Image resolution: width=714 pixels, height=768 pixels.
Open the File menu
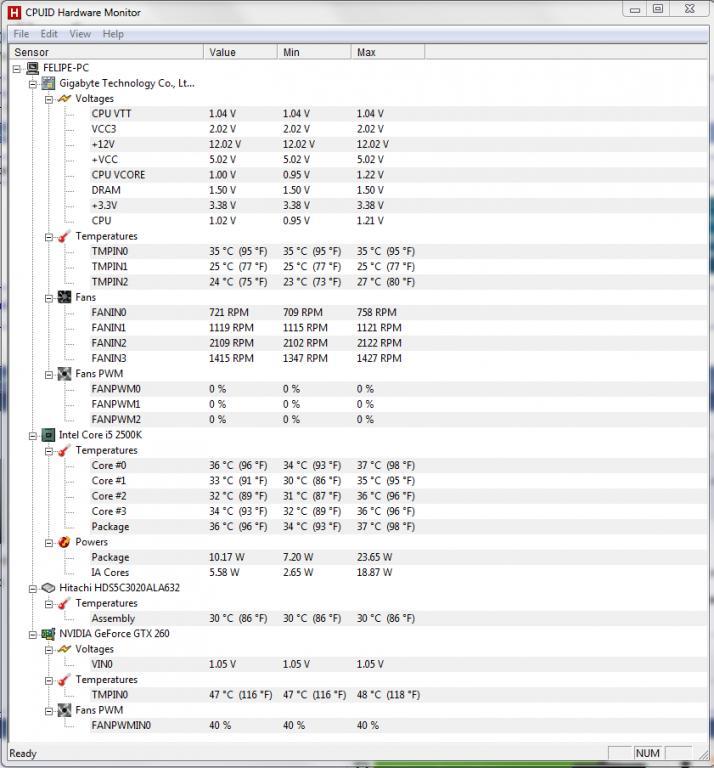[x=21, y=34]
